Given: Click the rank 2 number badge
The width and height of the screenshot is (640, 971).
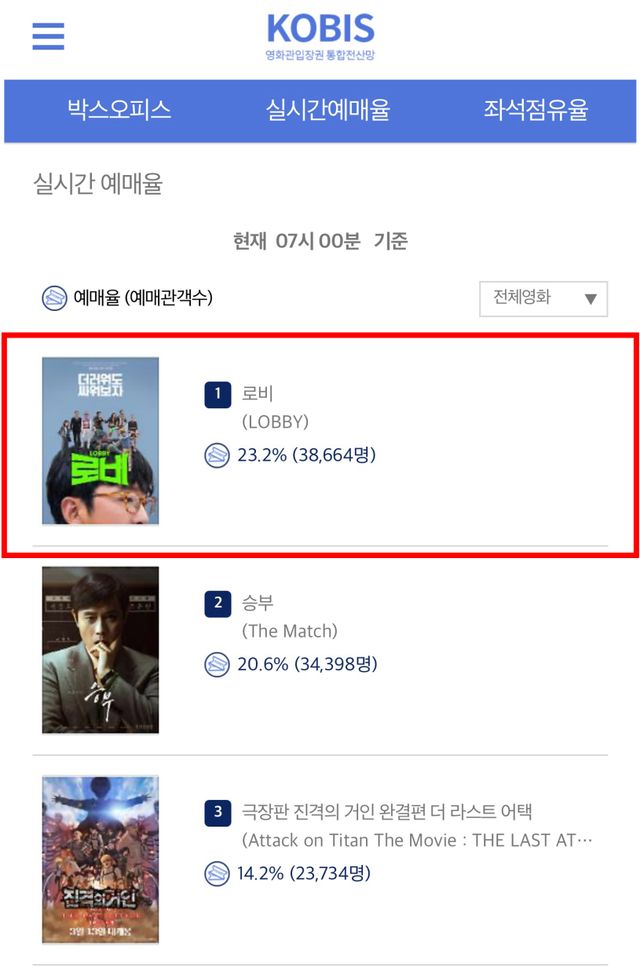Looking at the screenshot, I should pyautogui.click(x=217, y=603).
